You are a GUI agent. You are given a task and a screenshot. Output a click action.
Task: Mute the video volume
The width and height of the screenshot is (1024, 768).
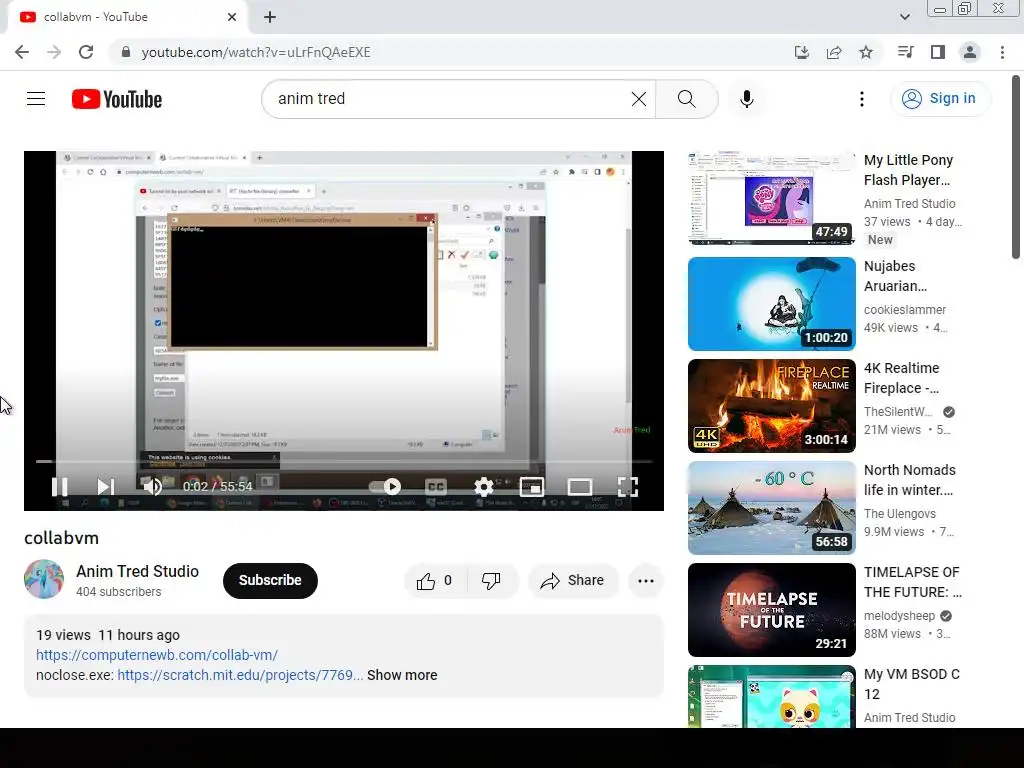click(152, 487)
